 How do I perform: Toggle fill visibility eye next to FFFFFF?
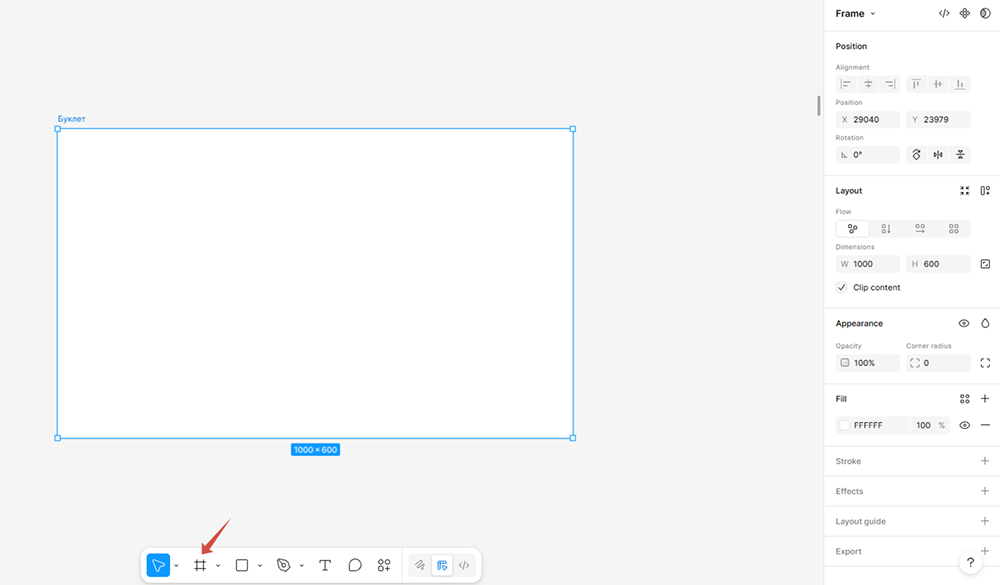pyautogui.click(x=964, y=426)
